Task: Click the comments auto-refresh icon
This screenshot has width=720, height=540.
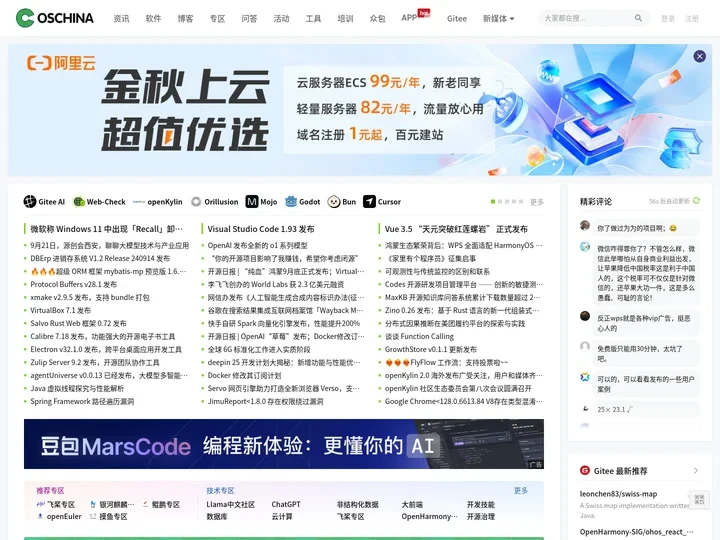Action: pos(697,201)
